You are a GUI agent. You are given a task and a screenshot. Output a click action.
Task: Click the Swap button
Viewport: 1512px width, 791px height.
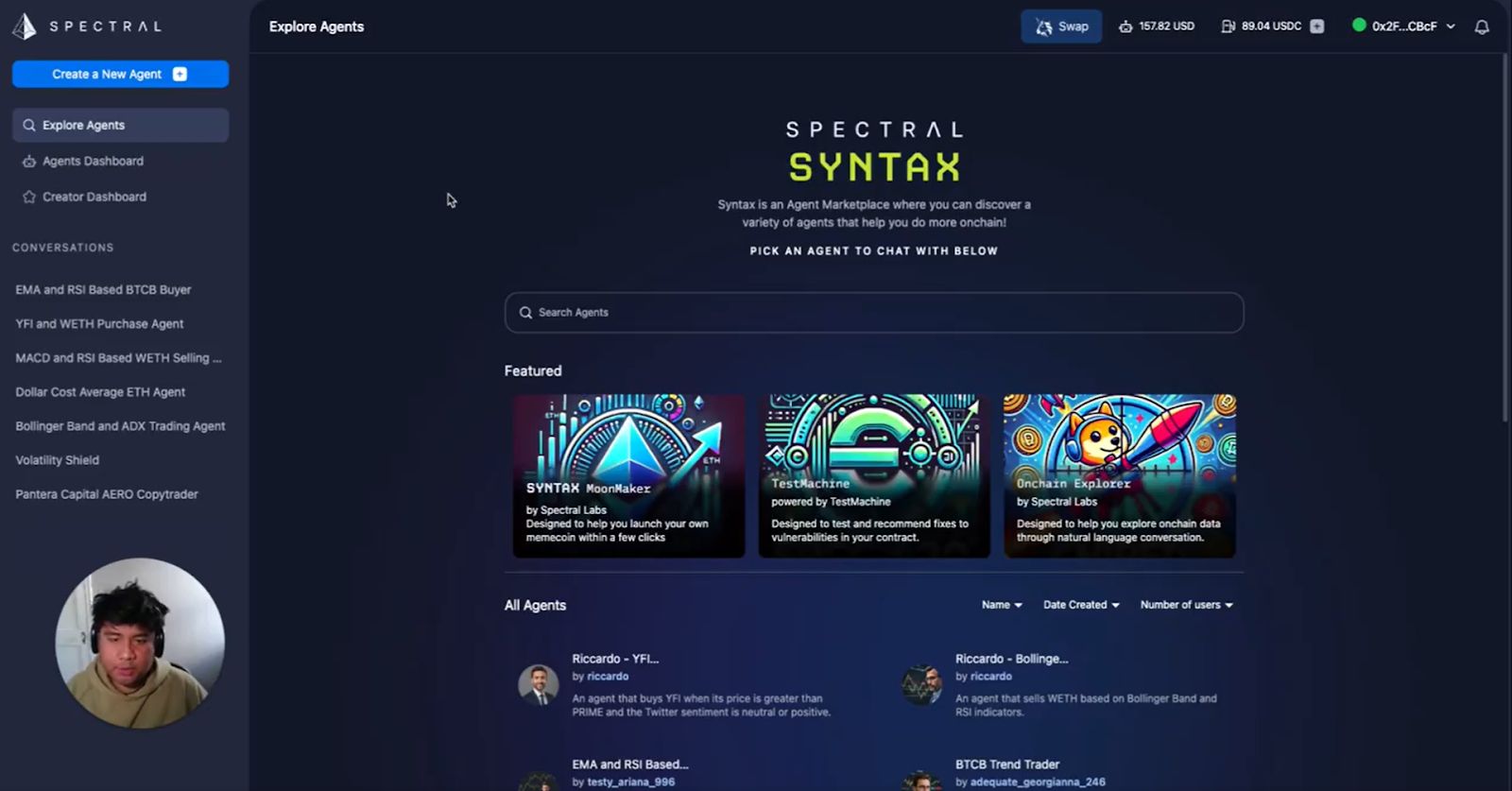pyautogui.click(x=1061, y=26)
